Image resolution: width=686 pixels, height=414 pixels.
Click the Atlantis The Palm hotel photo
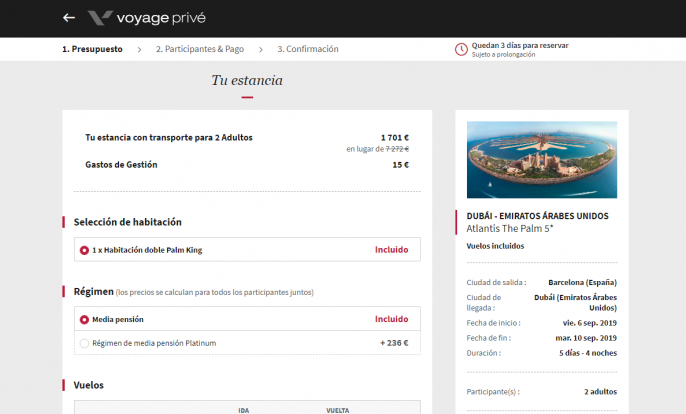541,159
